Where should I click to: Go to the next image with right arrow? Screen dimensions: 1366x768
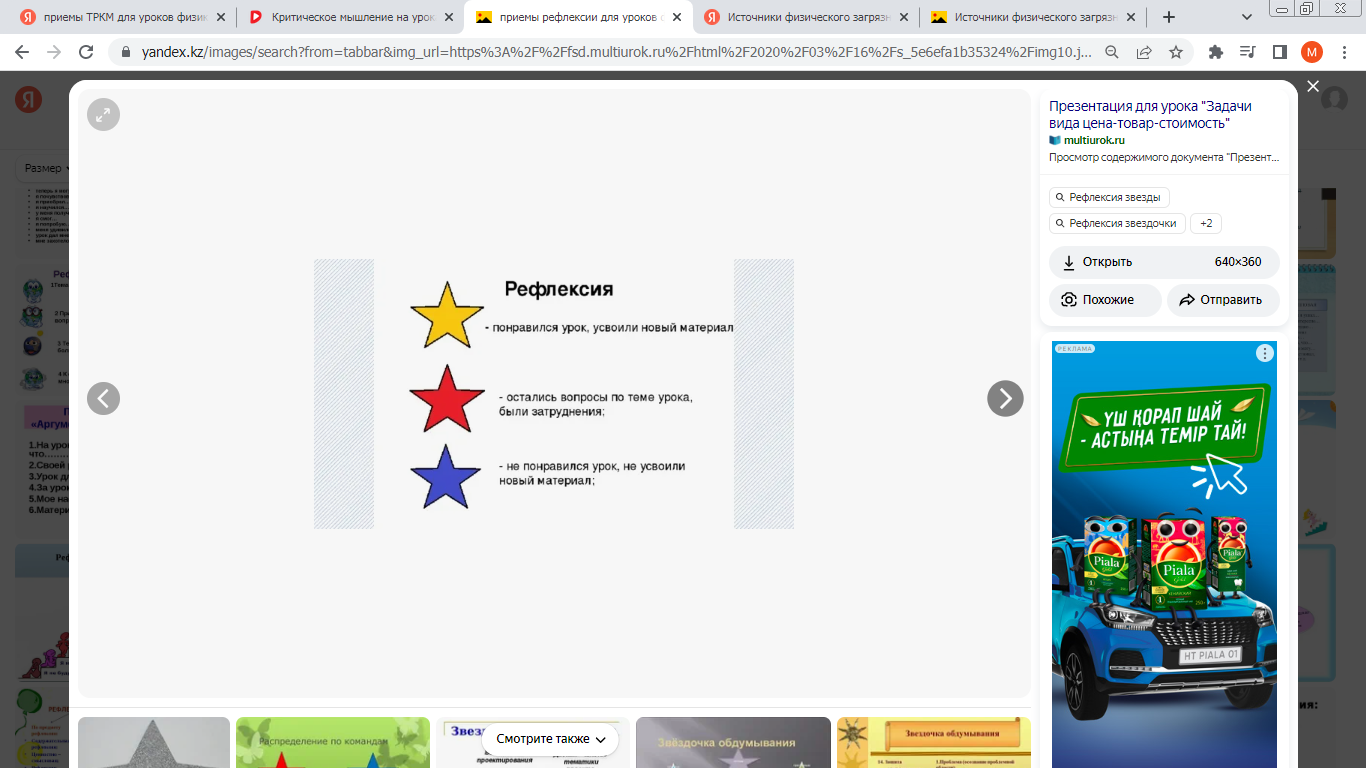point(1005,398)
